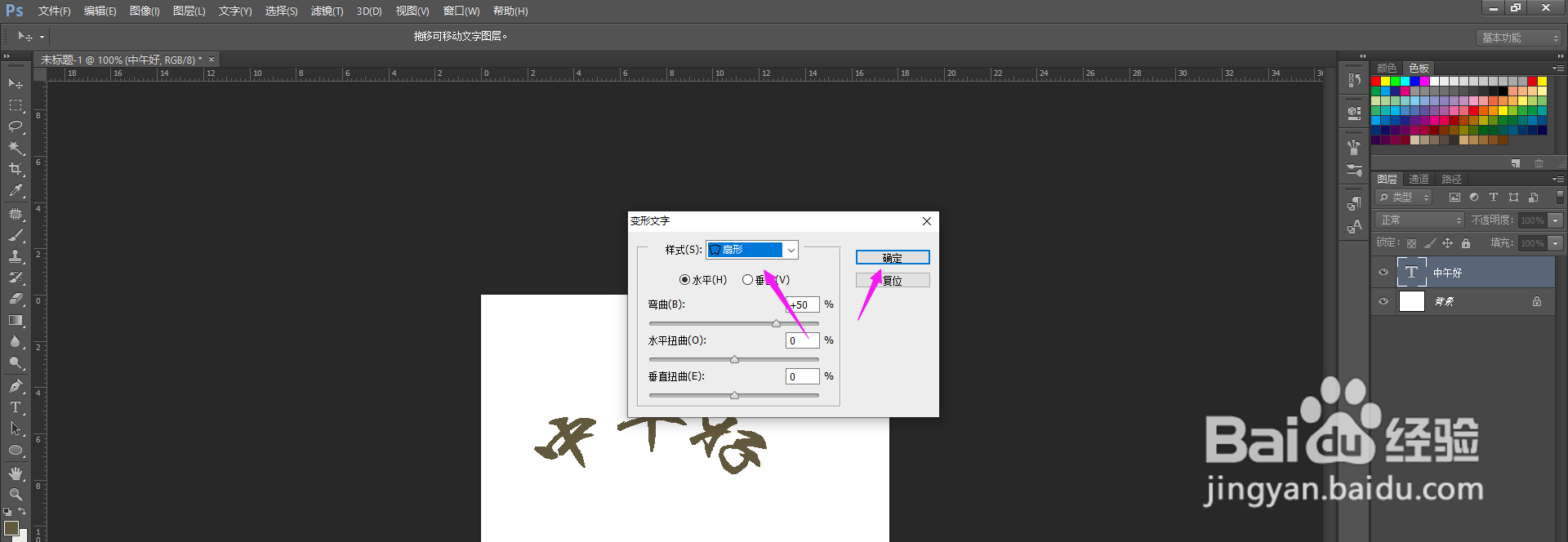The width and height of the screenshot is (1568, 542).
Task: Delete swatch with the trash icon
Action: pos(1539,163)
